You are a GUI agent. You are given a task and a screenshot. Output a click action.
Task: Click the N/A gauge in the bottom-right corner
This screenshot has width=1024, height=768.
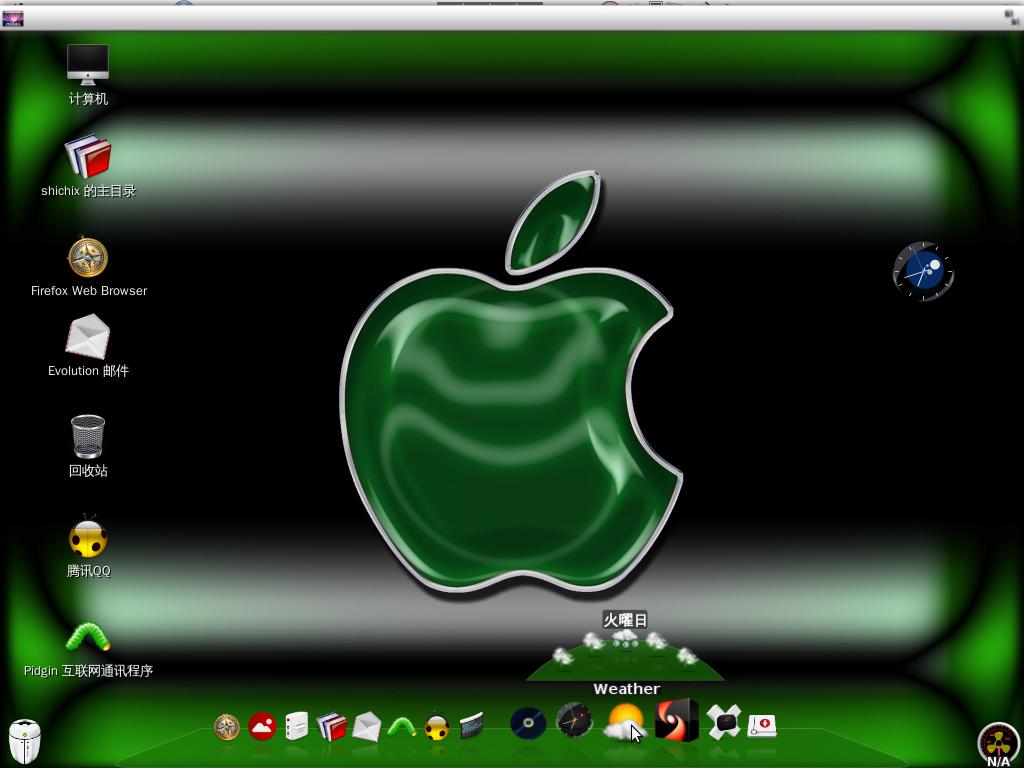coord(998,744)
